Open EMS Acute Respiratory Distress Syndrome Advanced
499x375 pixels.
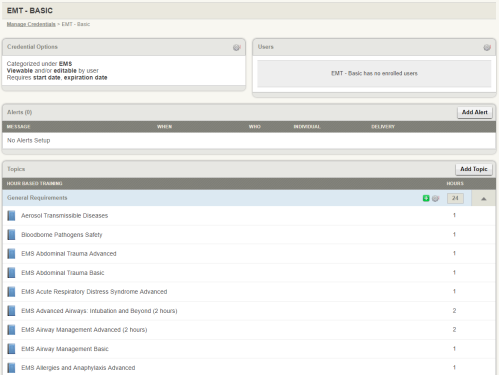[94, 292]
